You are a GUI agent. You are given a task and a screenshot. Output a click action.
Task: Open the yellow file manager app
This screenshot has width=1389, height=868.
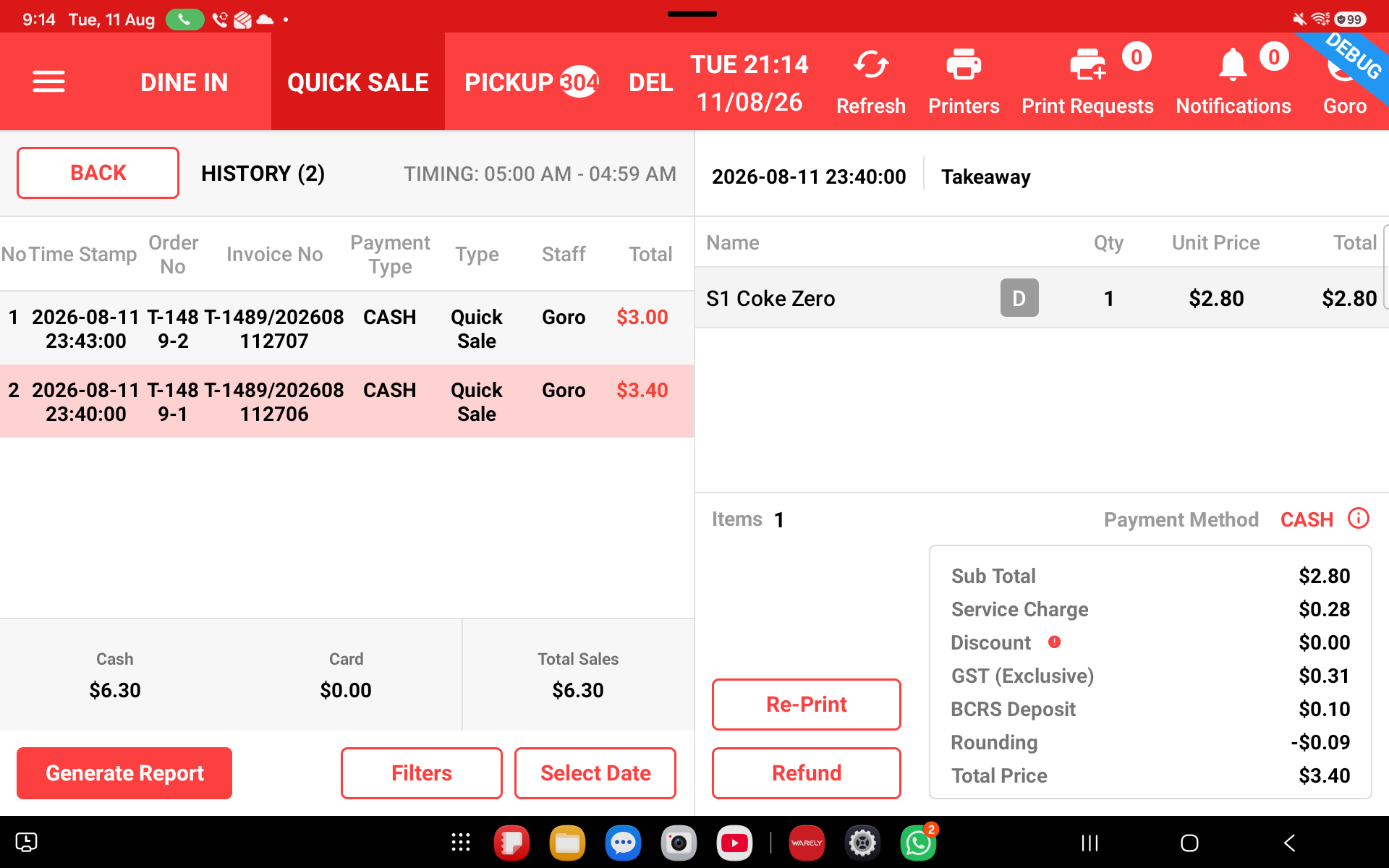click(567, 843)
